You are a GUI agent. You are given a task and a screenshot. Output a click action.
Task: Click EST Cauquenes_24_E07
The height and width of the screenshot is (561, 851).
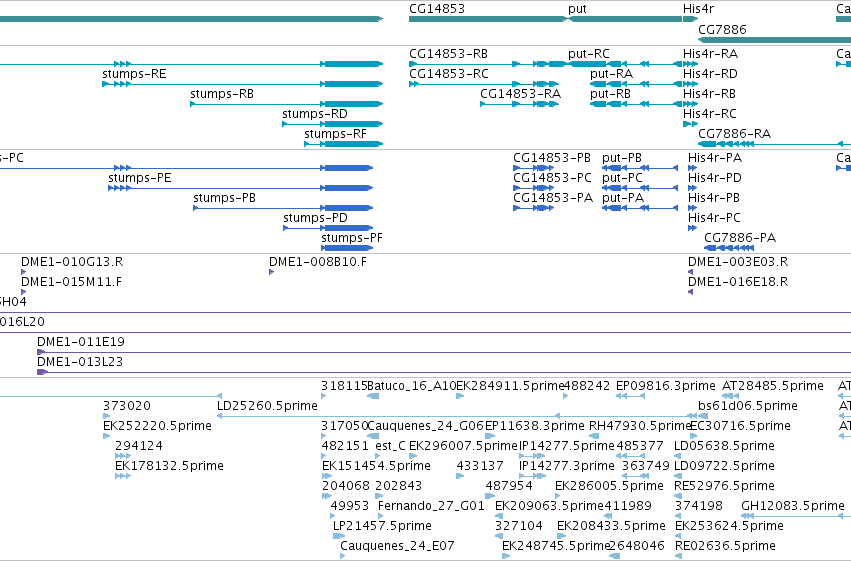(x=342, y=557)
